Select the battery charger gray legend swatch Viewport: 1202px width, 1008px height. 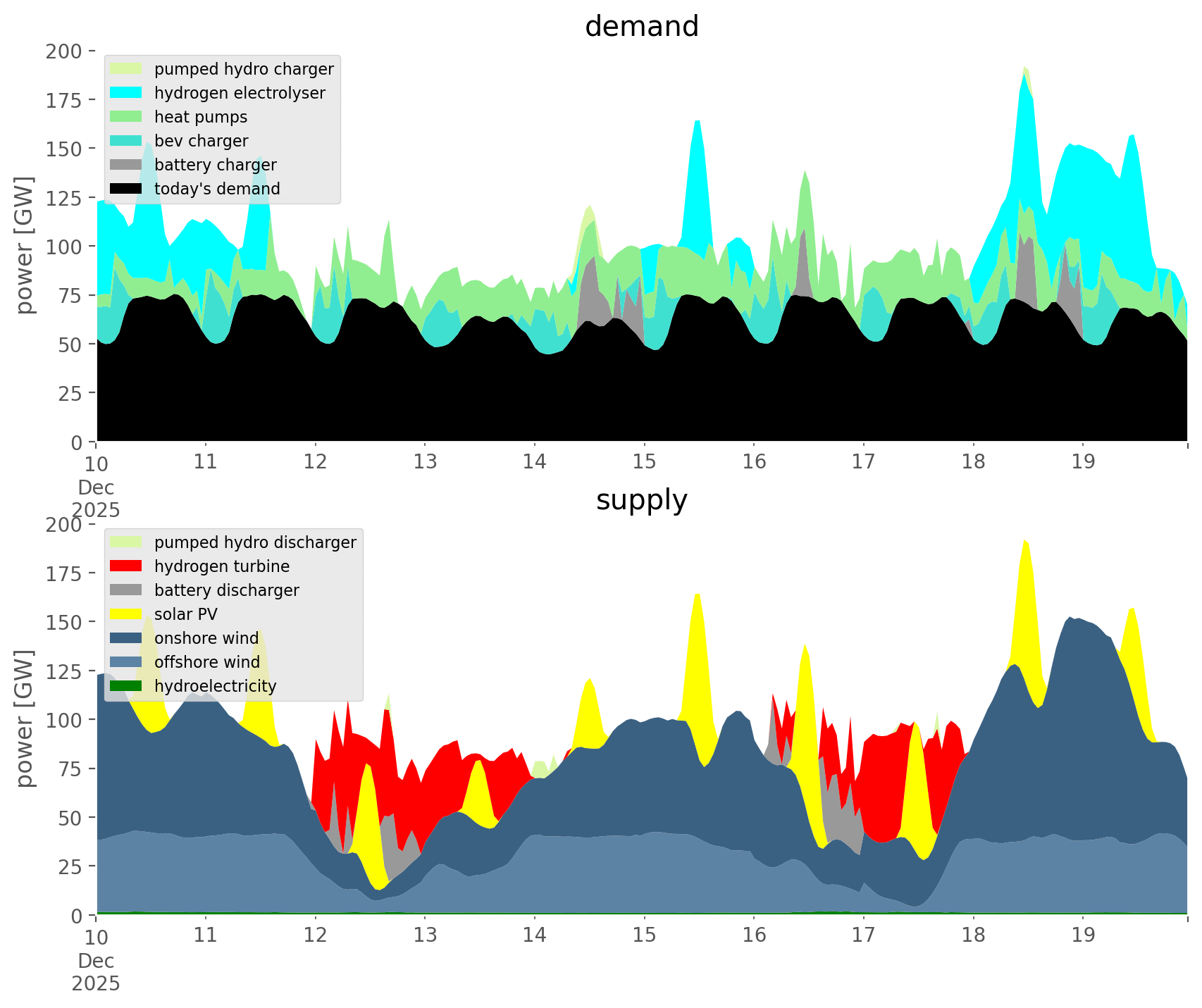tap(127, 165)
